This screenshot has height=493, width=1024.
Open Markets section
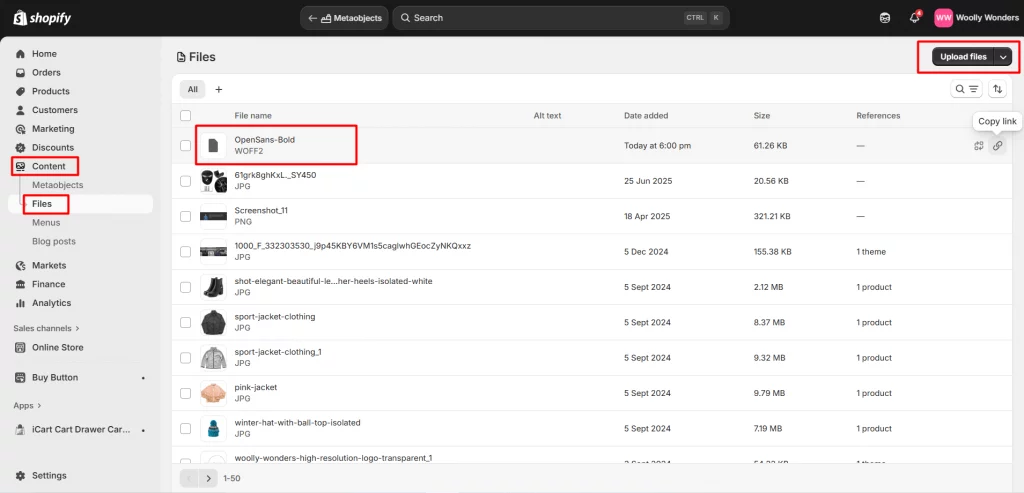[x=49, y=265]
